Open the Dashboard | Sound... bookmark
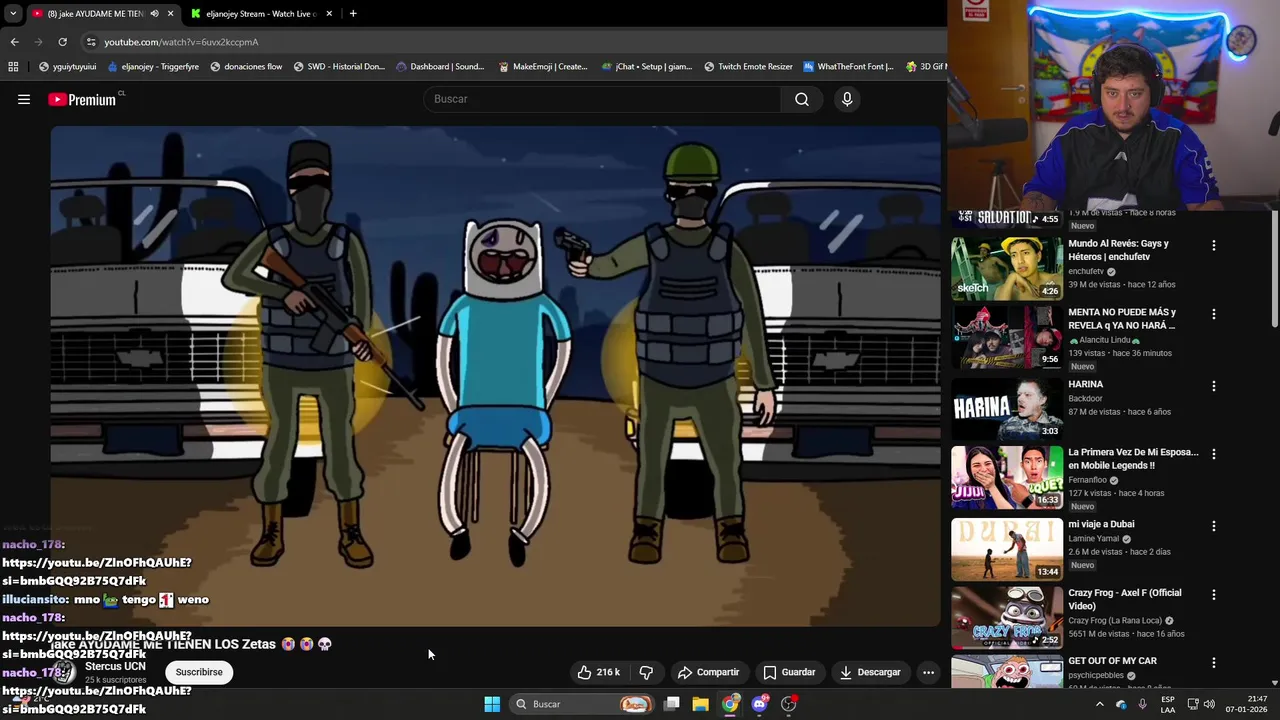The image size is (1280, 720). (x=440, y=67)
